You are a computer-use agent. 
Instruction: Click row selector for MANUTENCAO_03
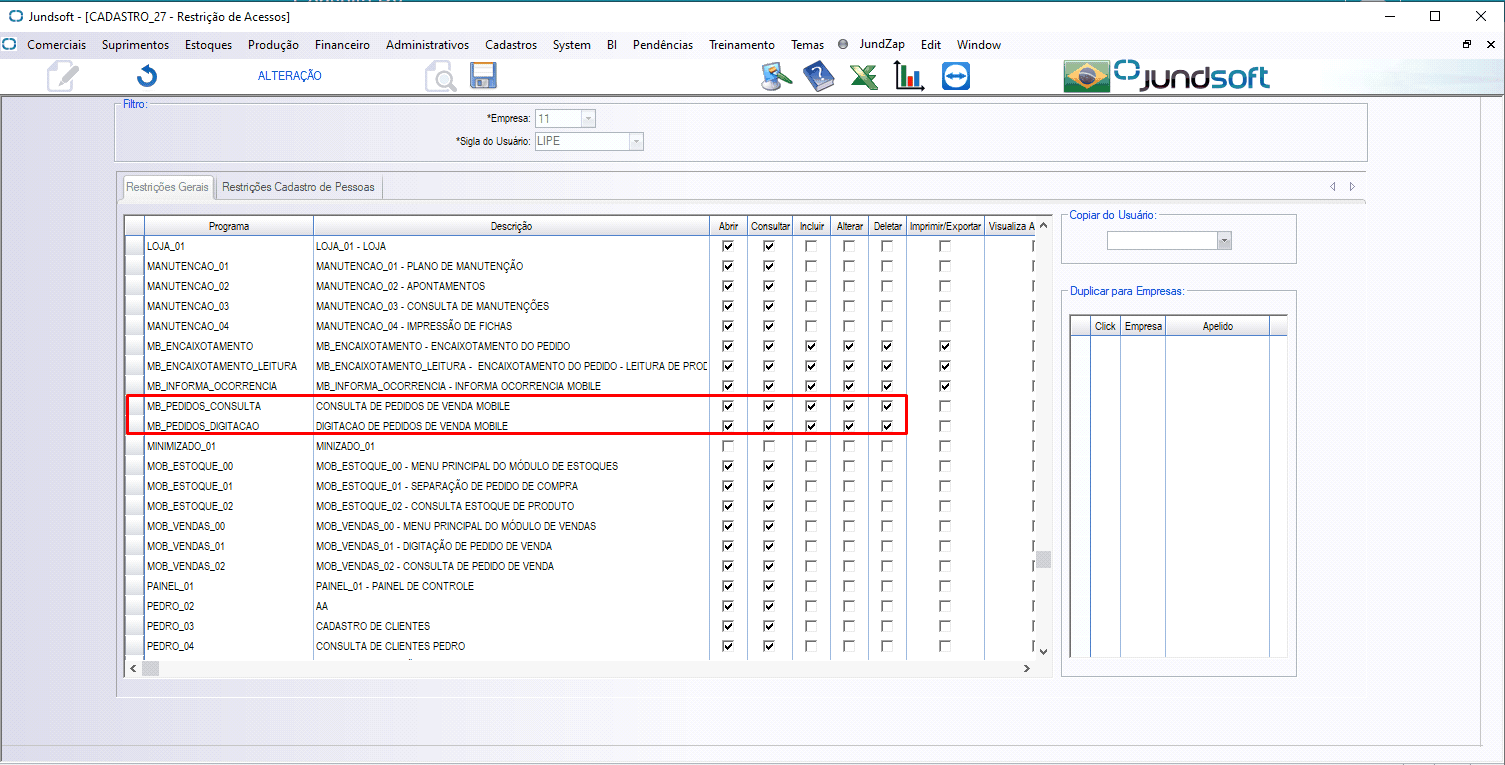pos(134,306)
